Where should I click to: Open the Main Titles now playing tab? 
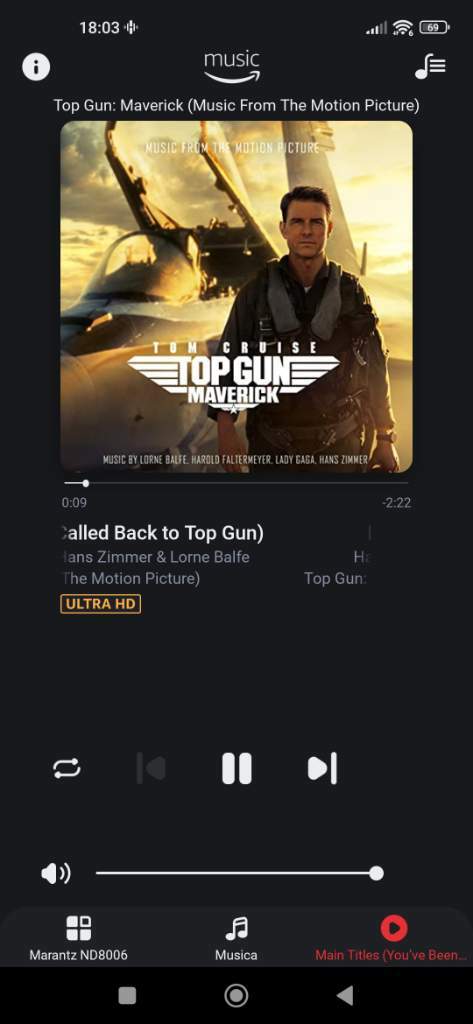coord(392,938)
